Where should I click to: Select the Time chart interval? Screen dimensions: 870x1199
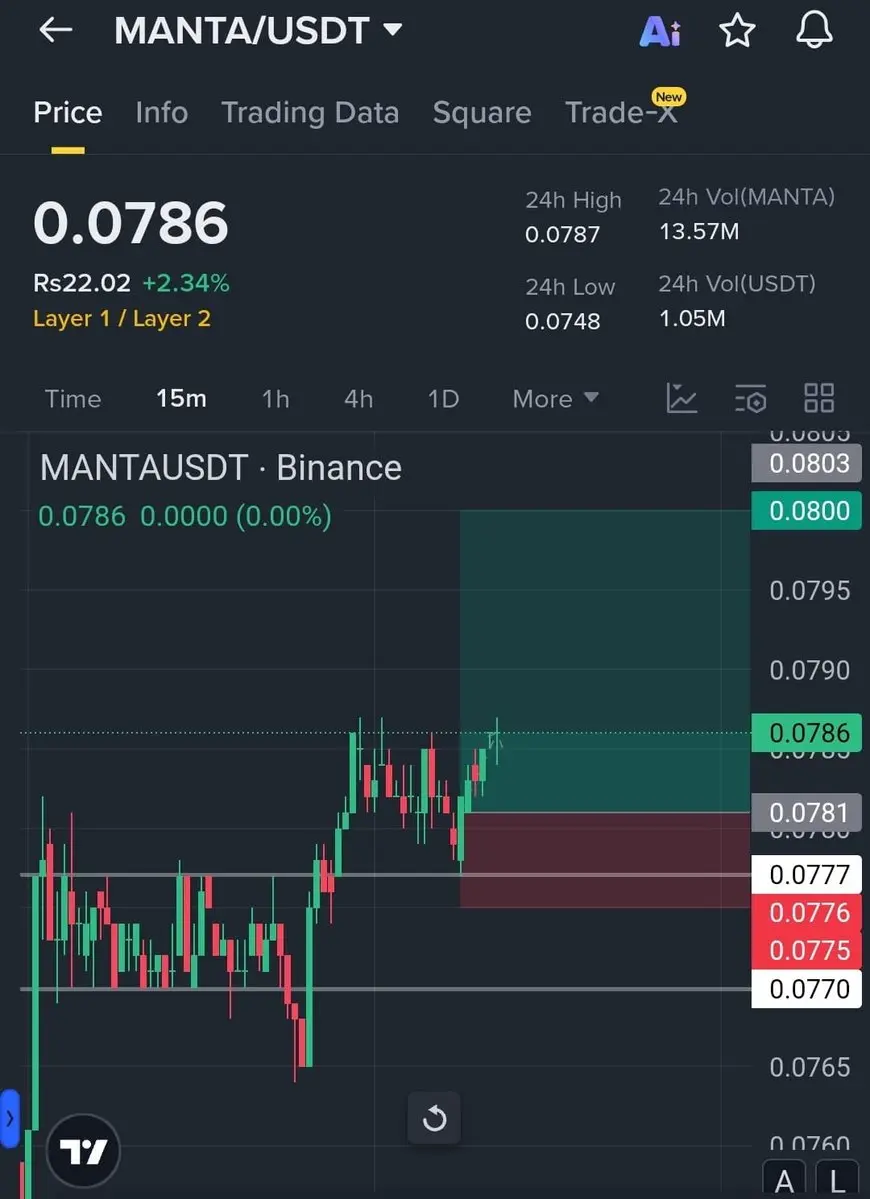coord(73,398)
